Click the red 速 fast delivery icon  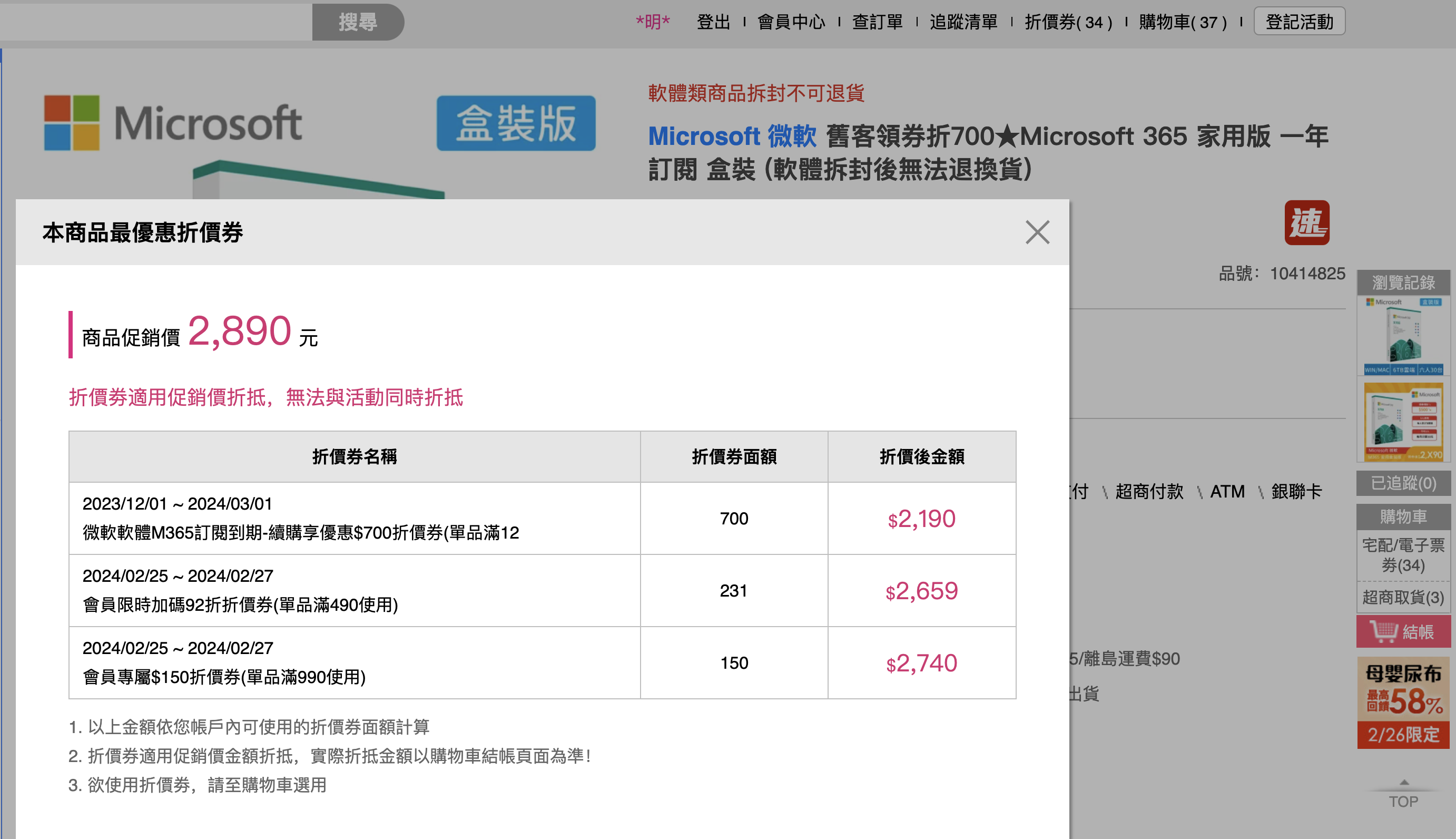[1307, 222]
